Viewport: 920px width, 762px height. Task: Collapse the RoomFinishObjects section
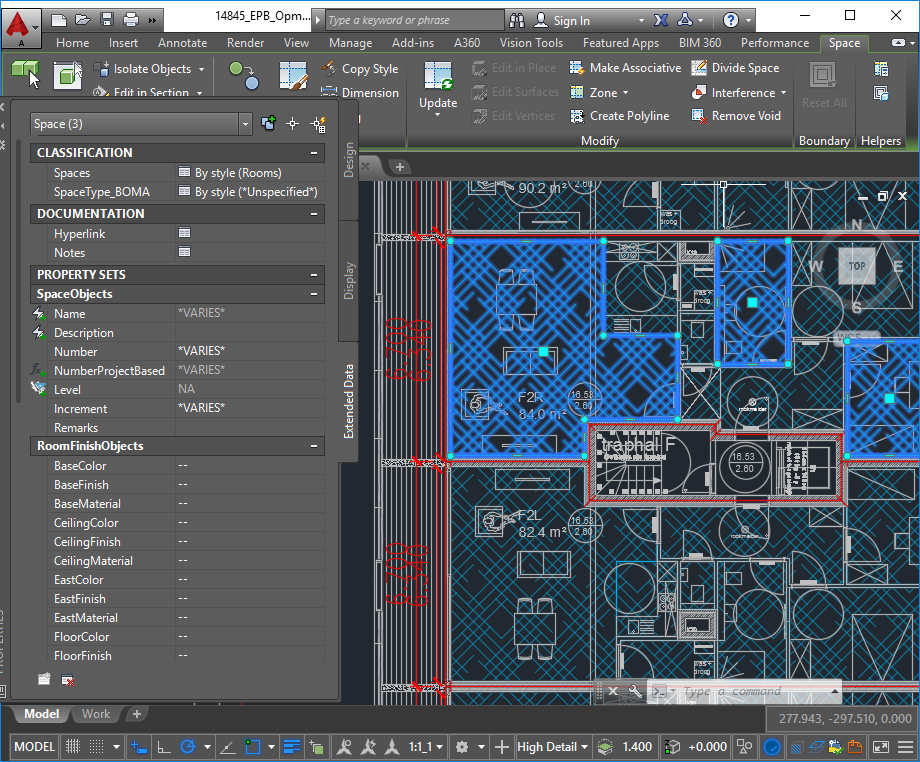(x=316, y=446)
